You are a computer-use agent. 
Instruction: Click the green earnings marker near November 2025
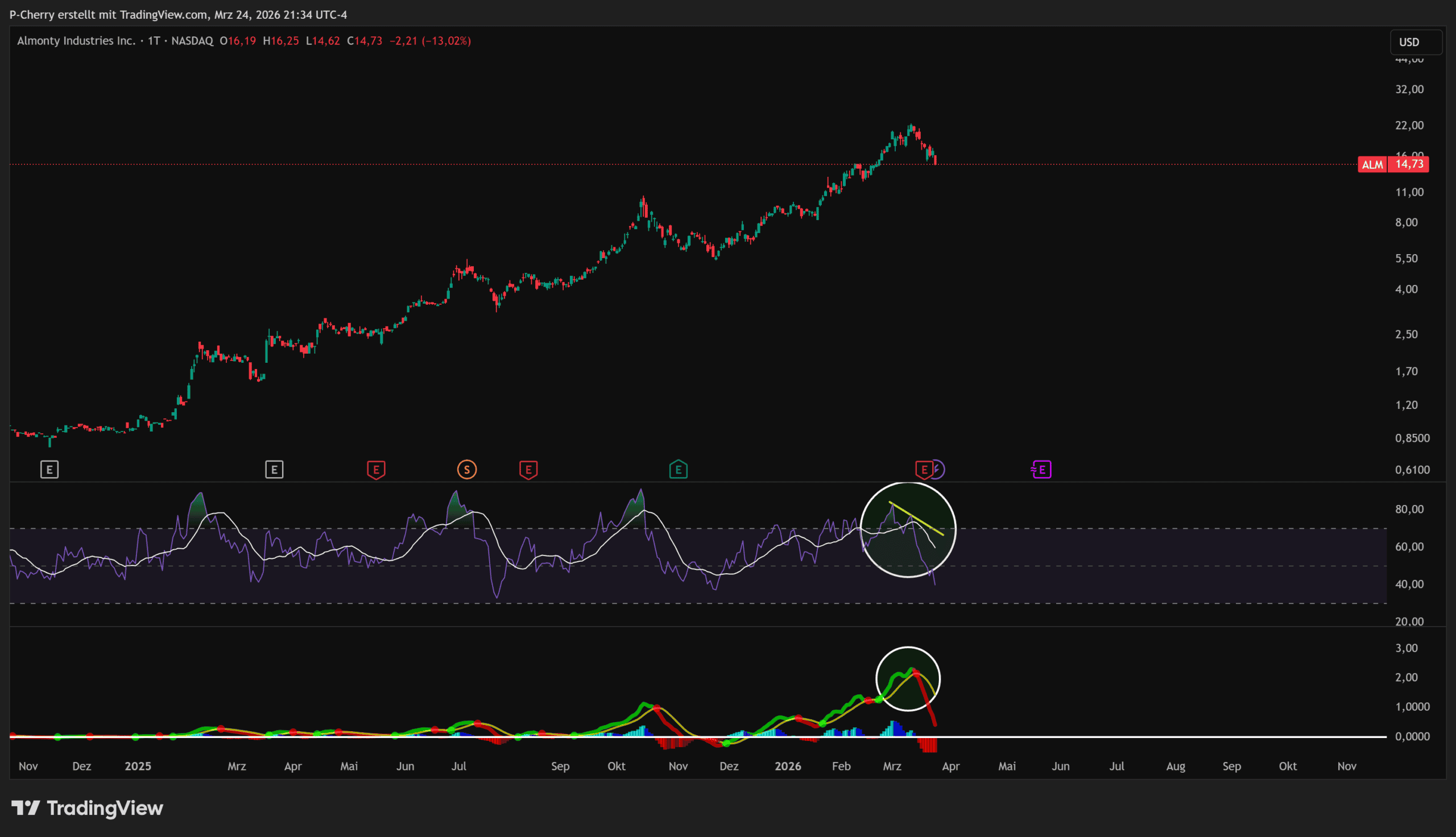tap(679, 470)
